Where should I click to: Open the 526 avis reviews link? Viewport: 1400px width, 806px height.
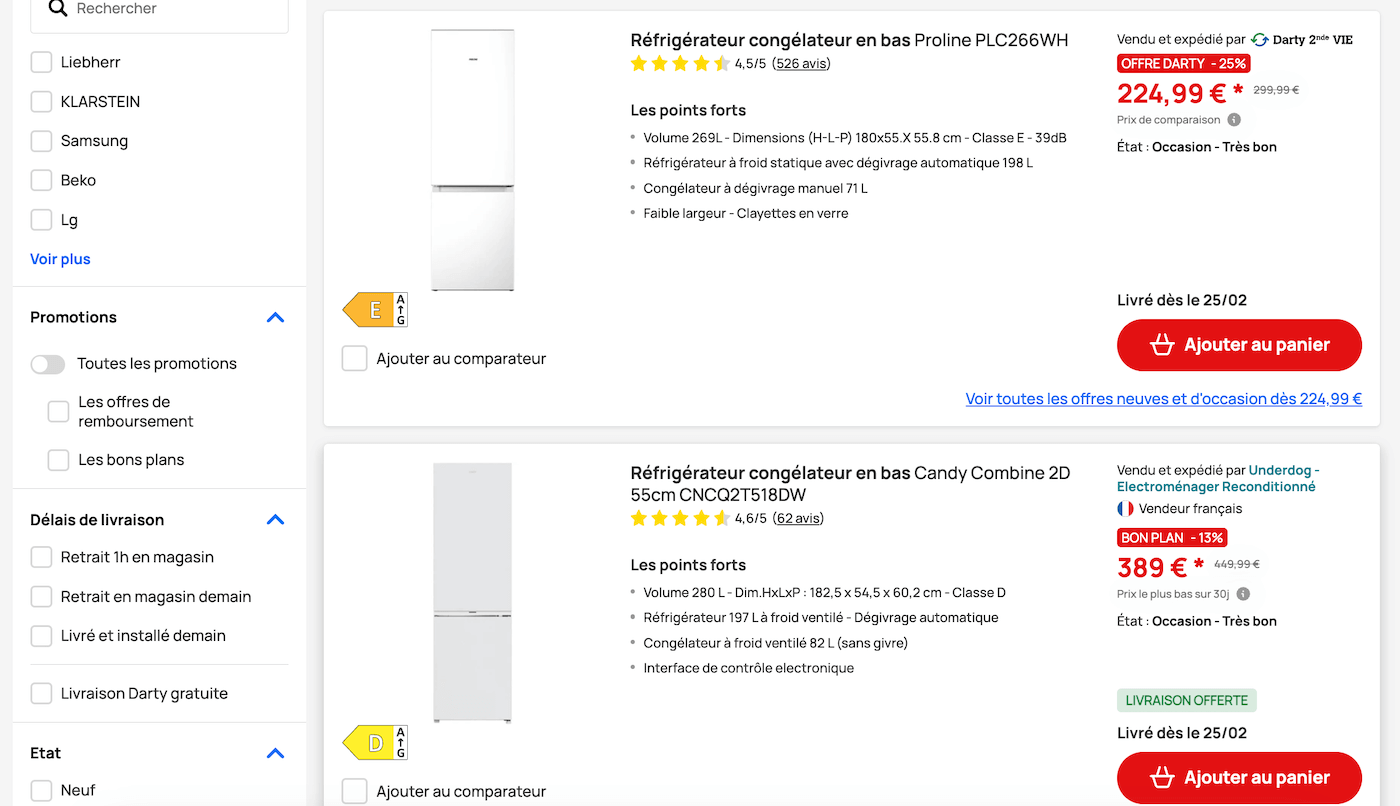click(x=800, y=62)
